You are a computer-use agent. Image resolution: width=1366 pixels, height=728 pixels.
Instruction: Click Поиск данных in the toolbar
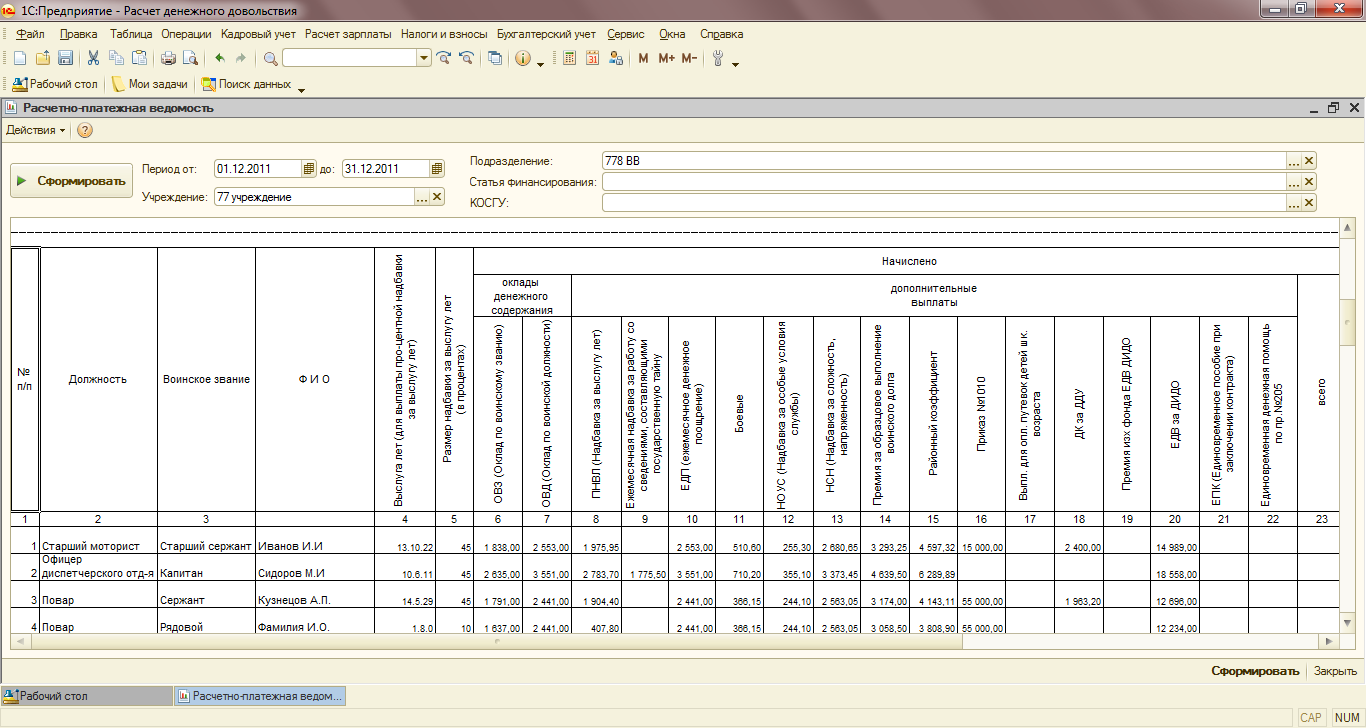click(247, 85)
